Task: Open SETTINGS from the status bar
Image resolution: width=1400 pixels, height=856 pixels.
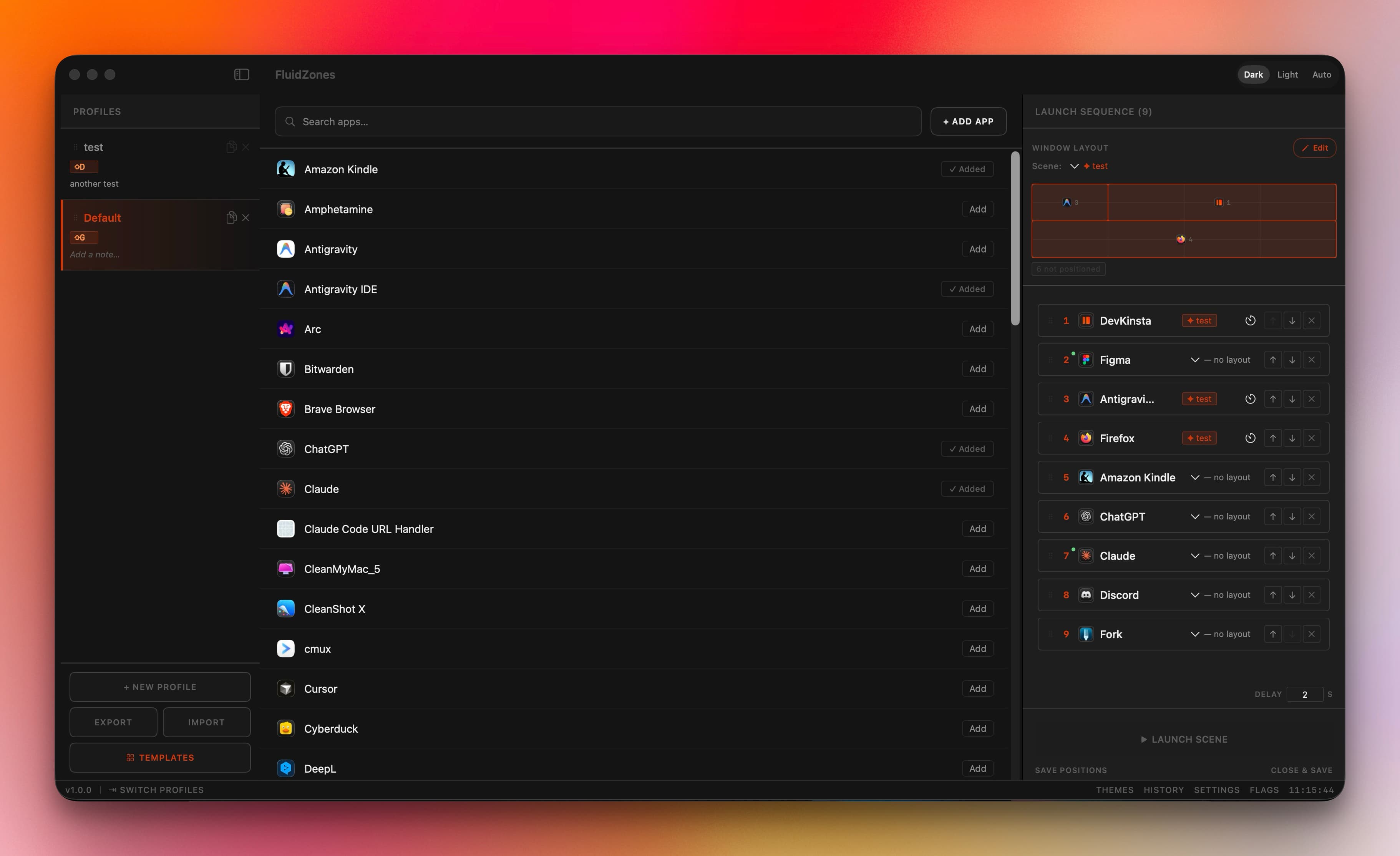Action: point(1216,790)
